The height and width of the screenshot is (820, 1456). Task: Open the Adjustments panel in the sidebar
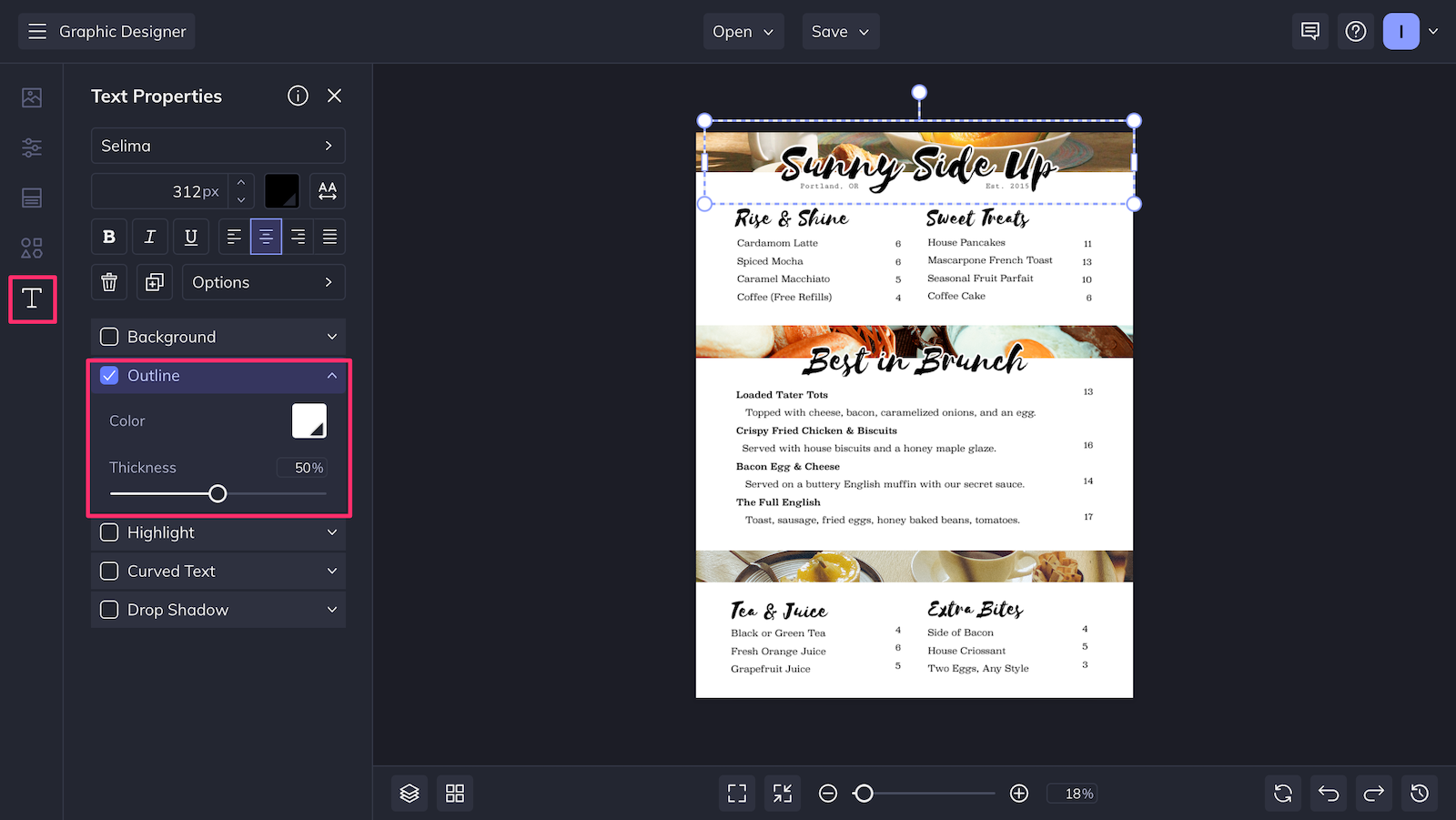tap(32, 147)
